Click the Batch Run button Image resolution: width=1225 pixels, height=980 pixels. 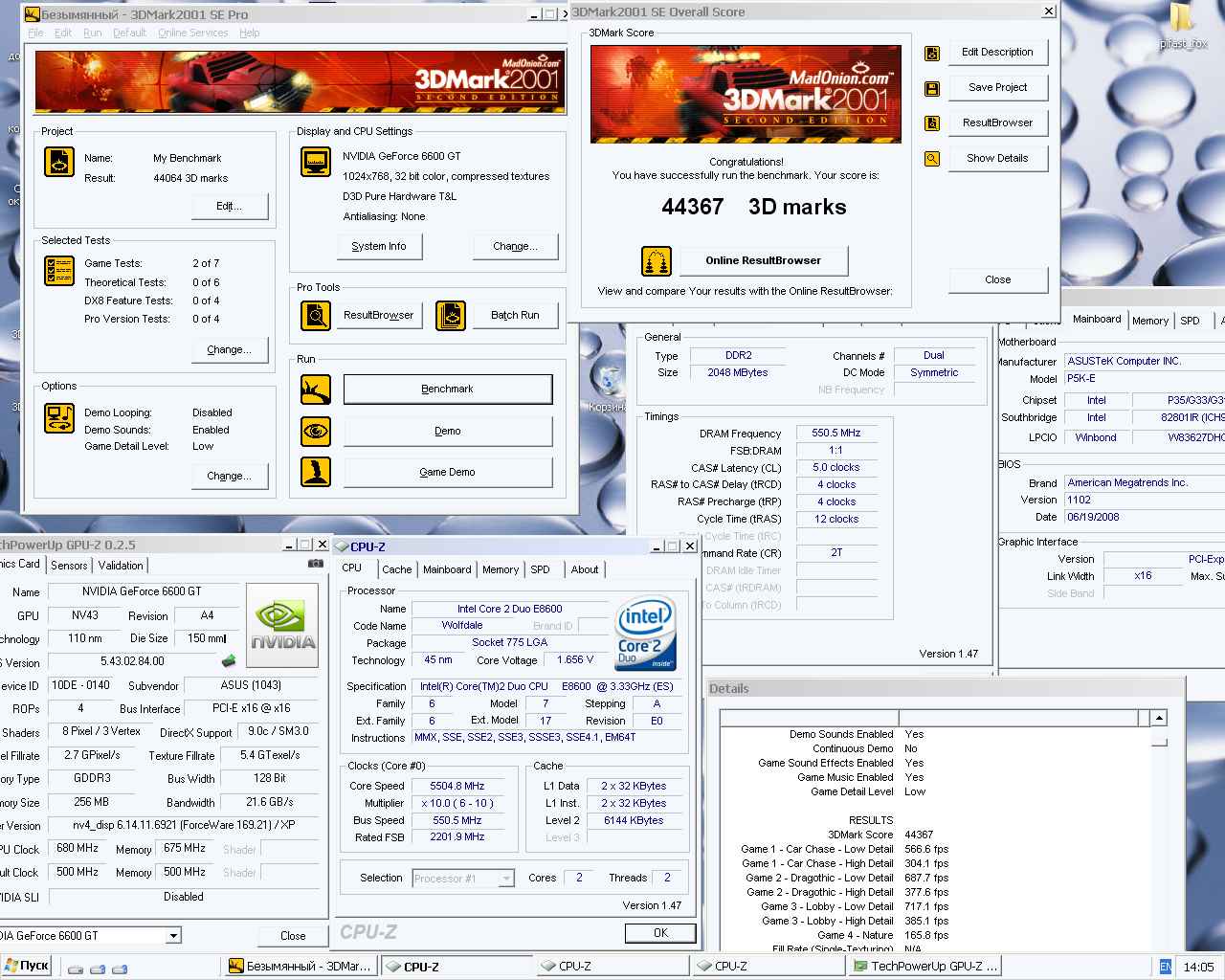point(515,316)
